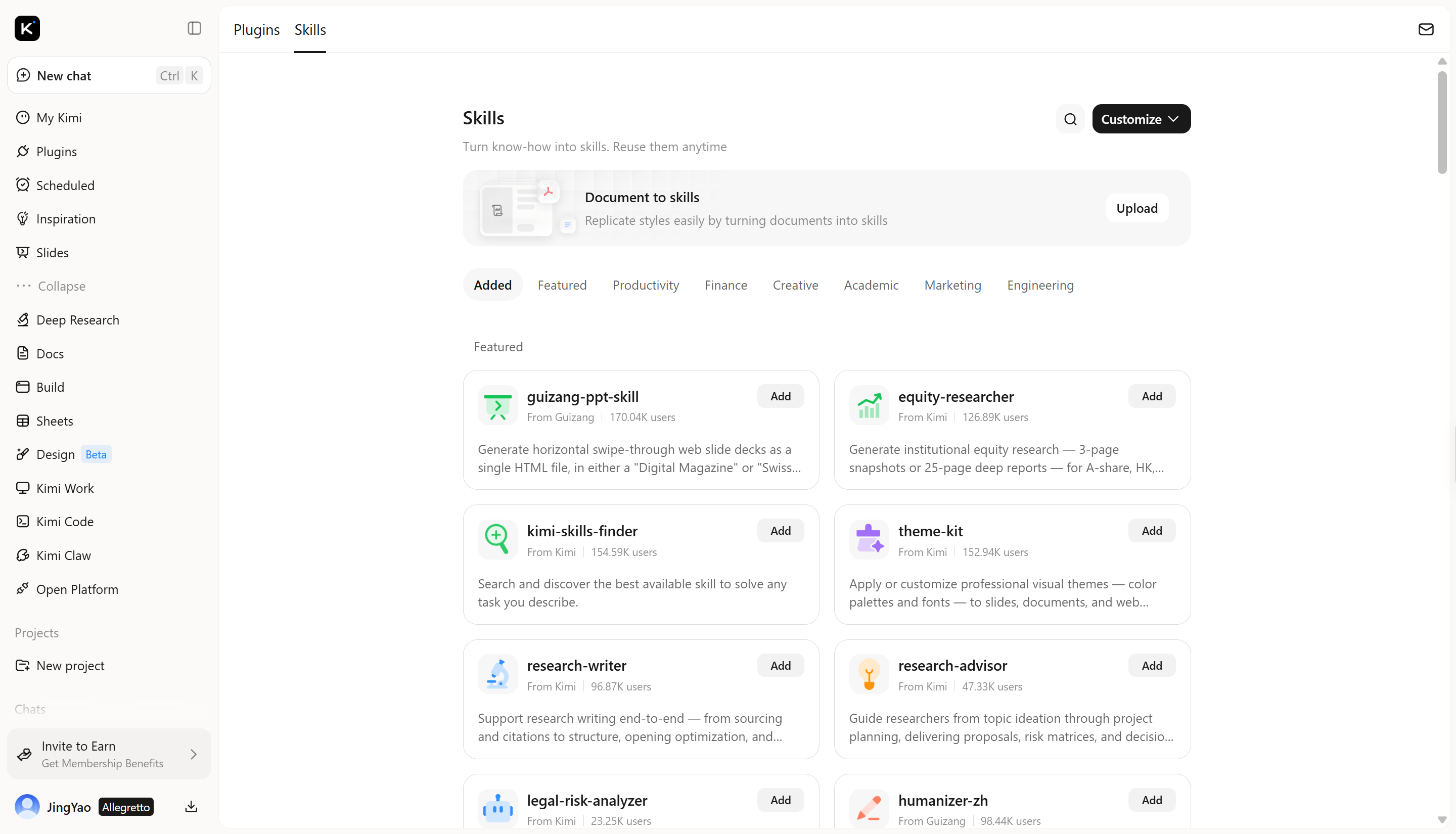
Task: Switch to the Plugins top tab
Action: [256, 30]
